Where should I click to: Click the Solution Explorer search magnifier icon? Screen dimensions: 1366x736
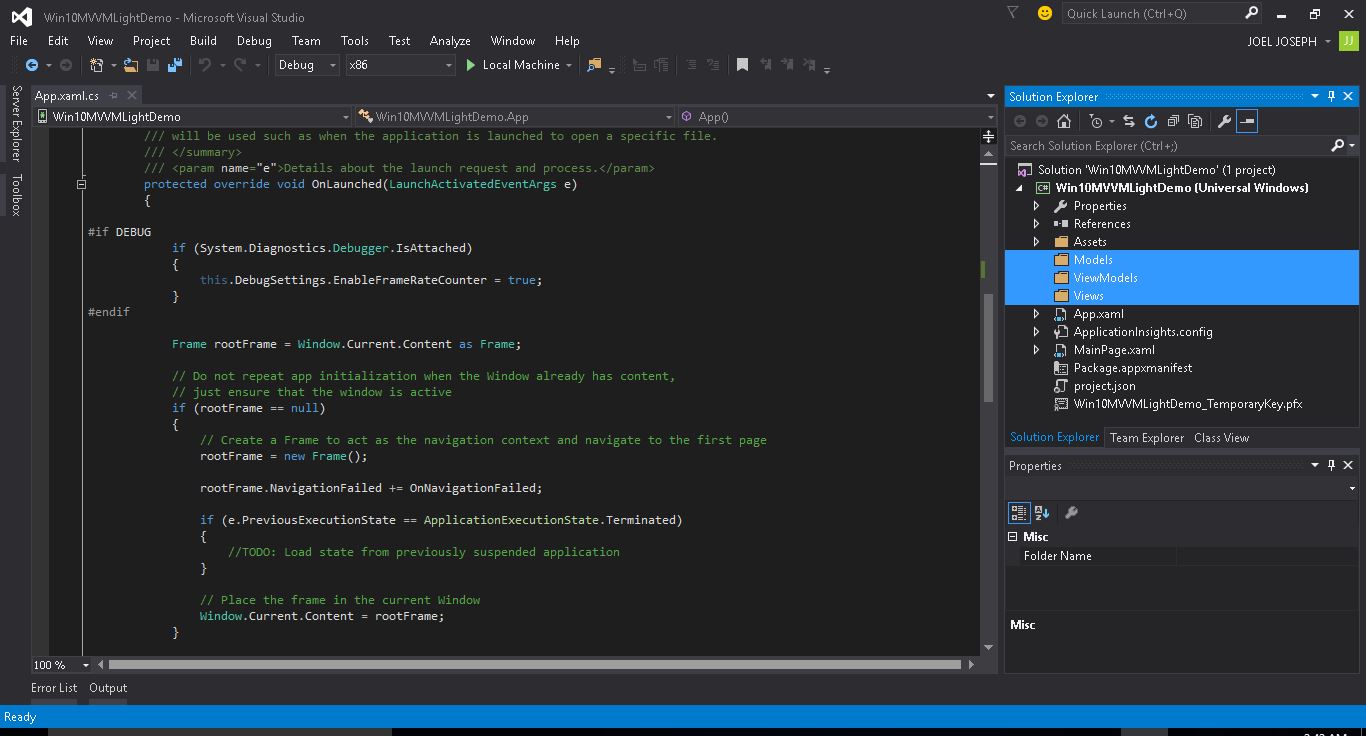[x=1338, y=146]
